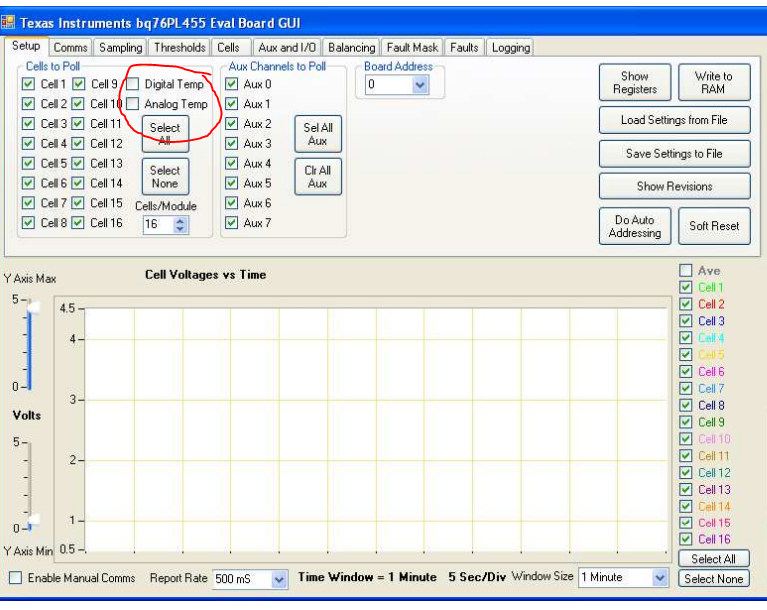Click Show Revisions button

675,186
